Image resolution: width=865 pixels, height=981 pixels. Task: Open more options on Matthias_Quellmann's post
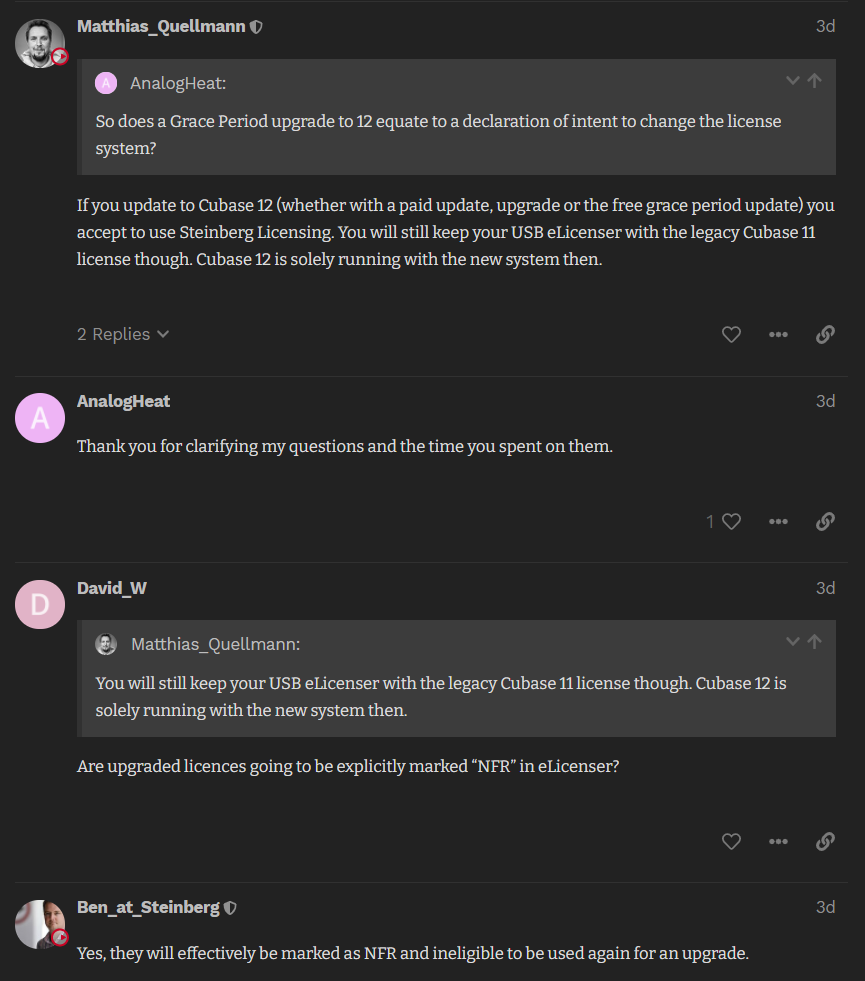[x=778, y=335]
